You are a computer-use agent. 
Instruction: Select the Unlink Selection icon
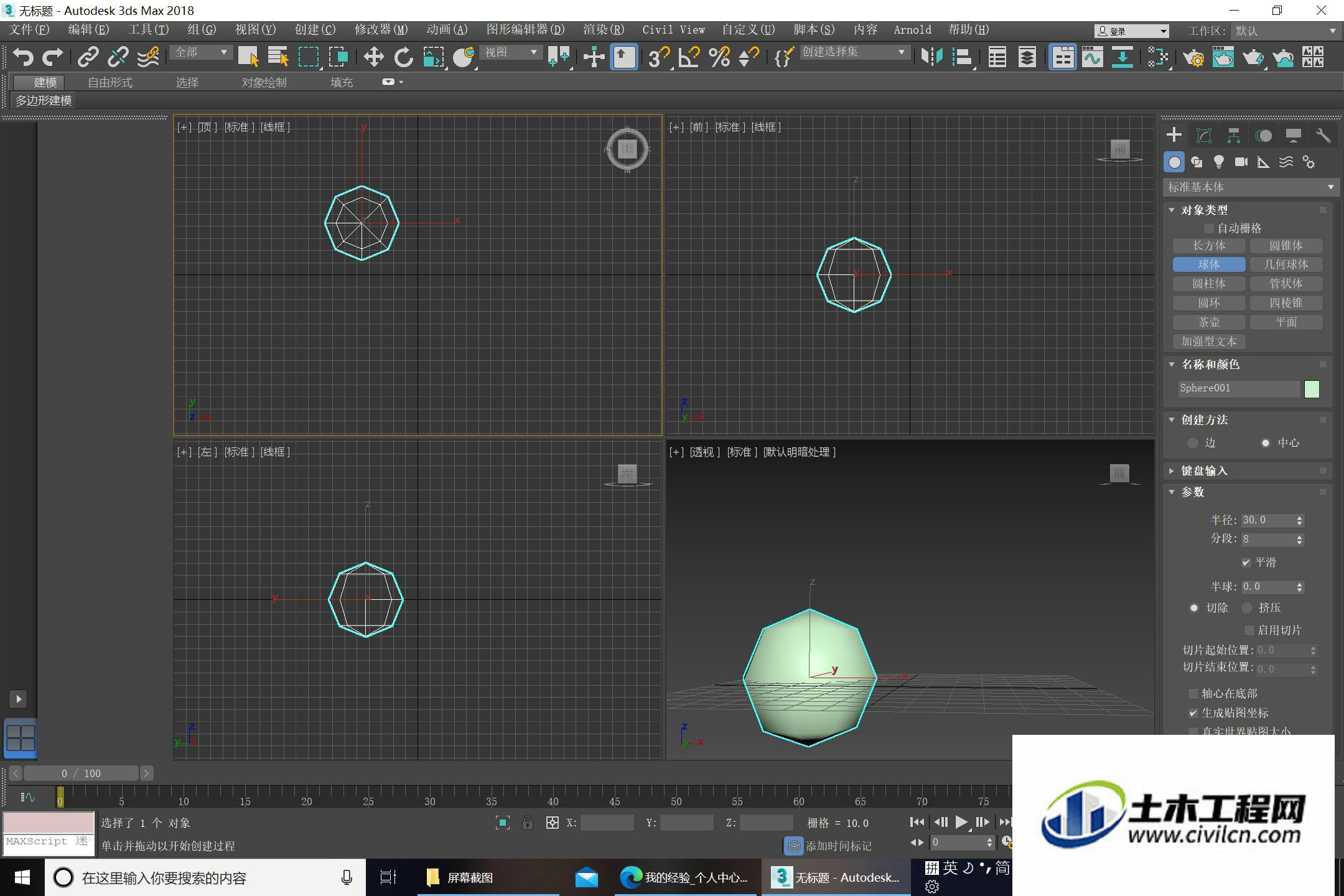(118, 57)
